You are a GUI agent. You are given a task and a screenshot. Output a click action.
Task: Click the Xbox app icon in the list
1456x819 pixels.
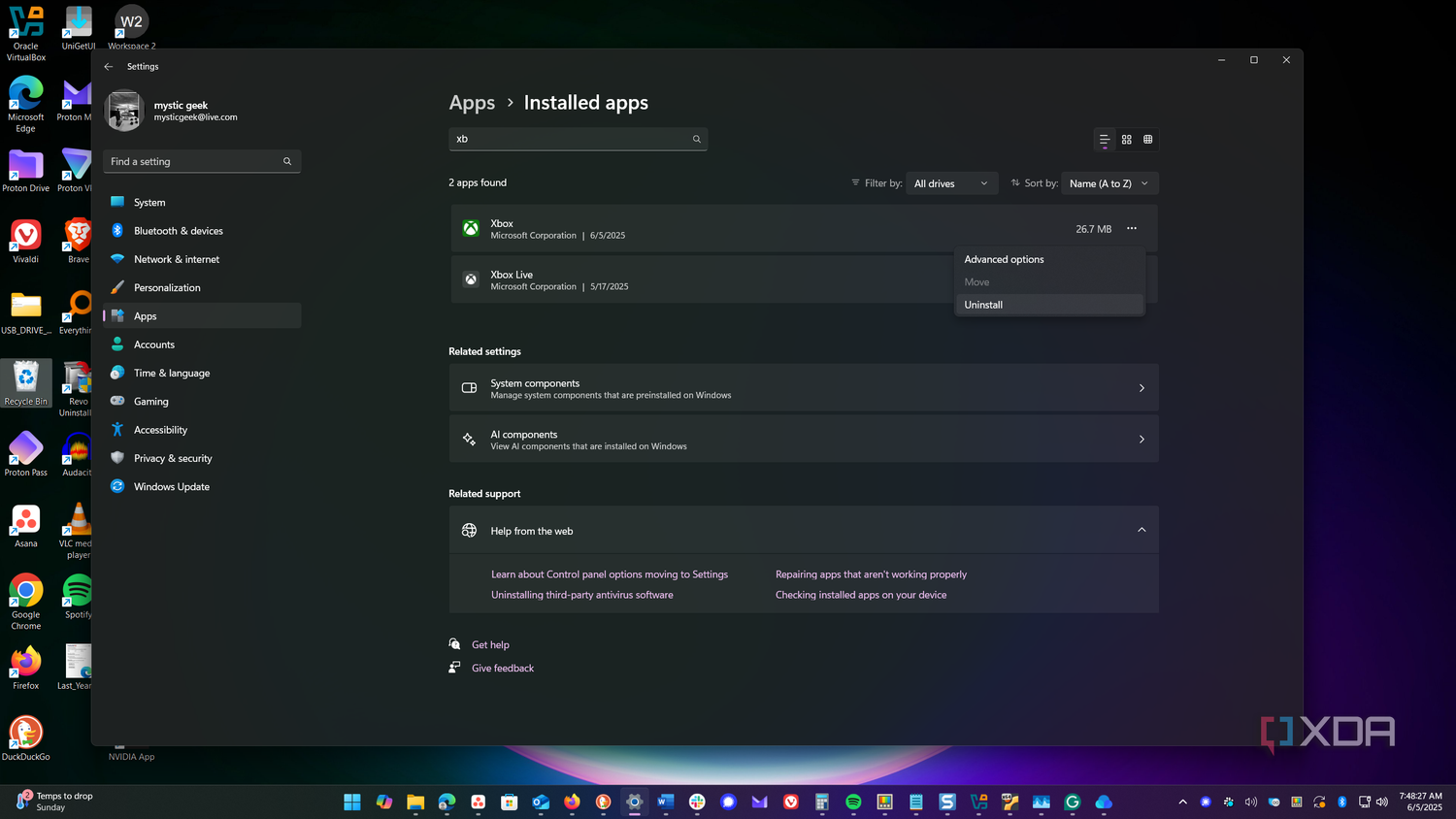point(471,229)
